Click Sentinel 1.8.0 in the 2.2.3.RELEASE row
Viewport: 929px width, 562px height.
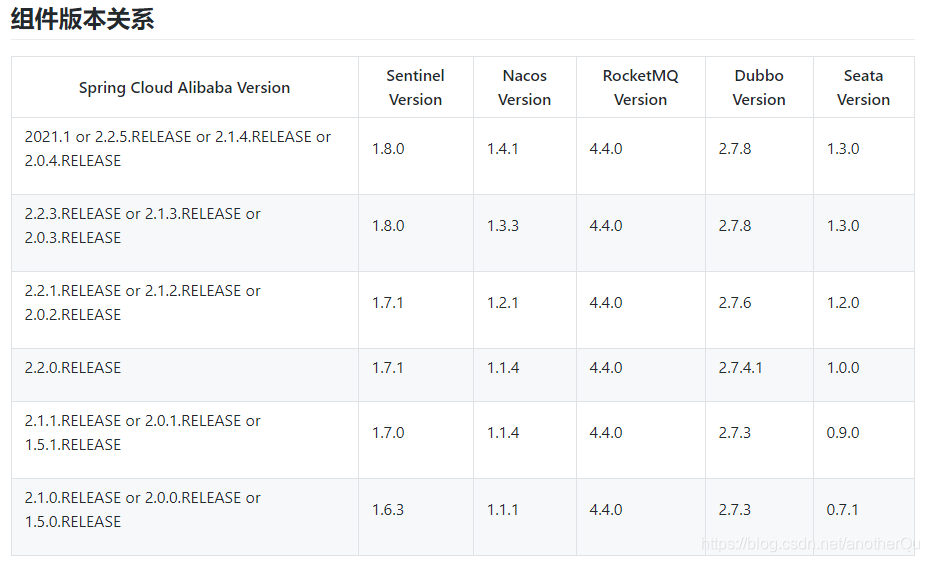pyautogui.click(x=415, y=233)
